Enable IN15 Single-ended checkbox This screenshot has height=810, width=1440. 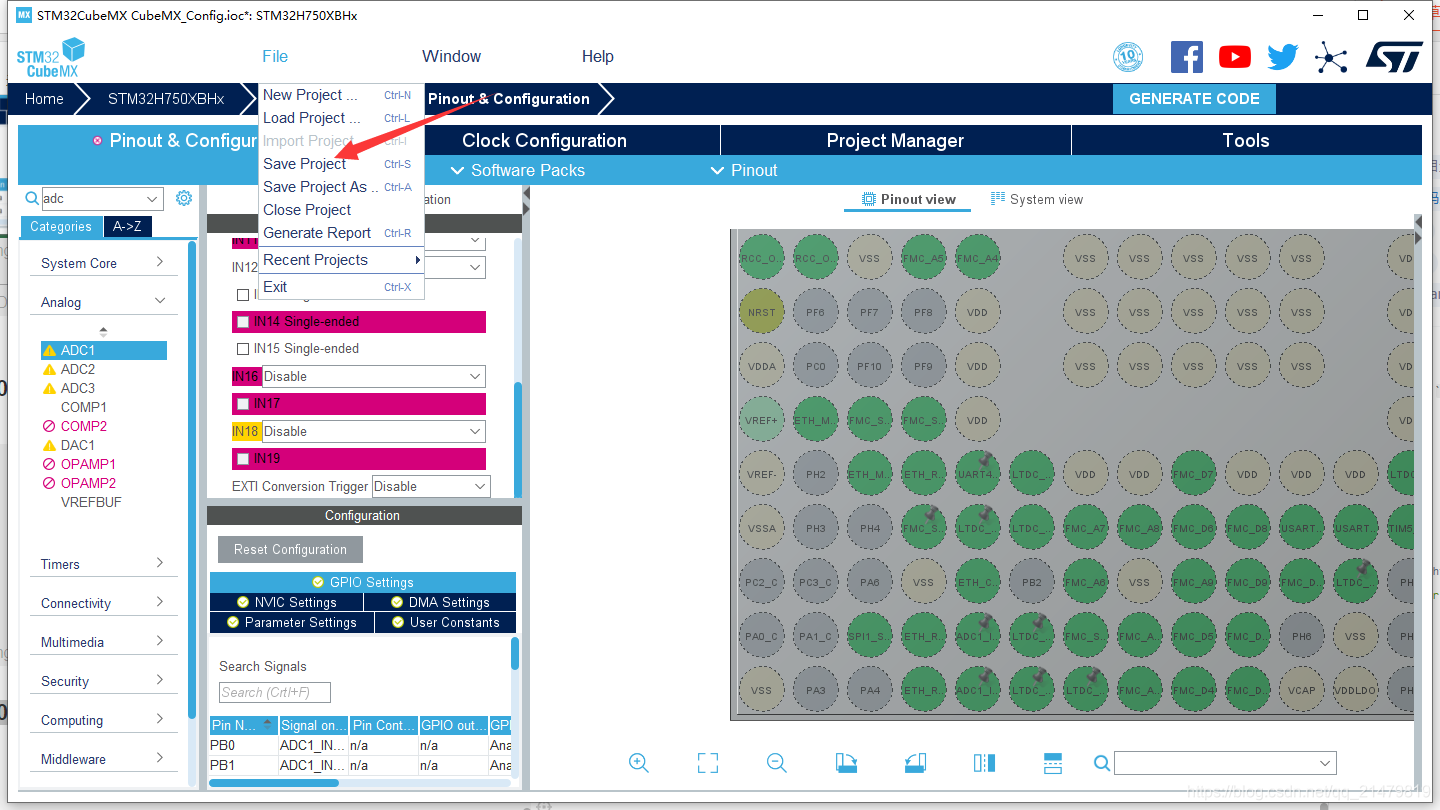pyautogui.click(x=243, y=349)
